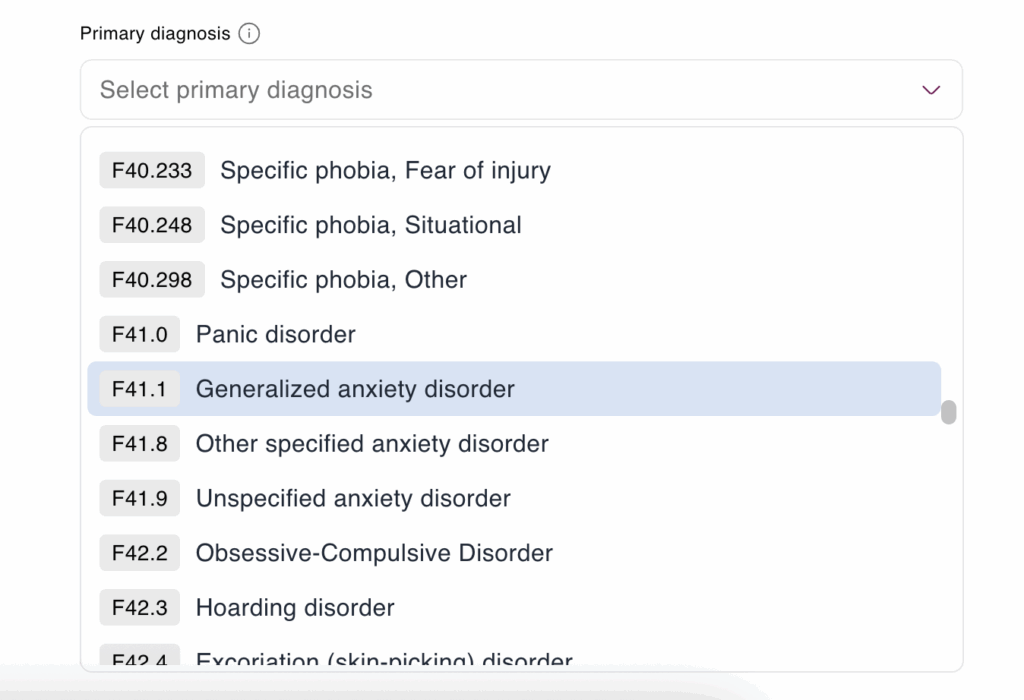This screenshot has height=700, width=1024.
Task: Click the F41.1 code badge
Action: 139,389
